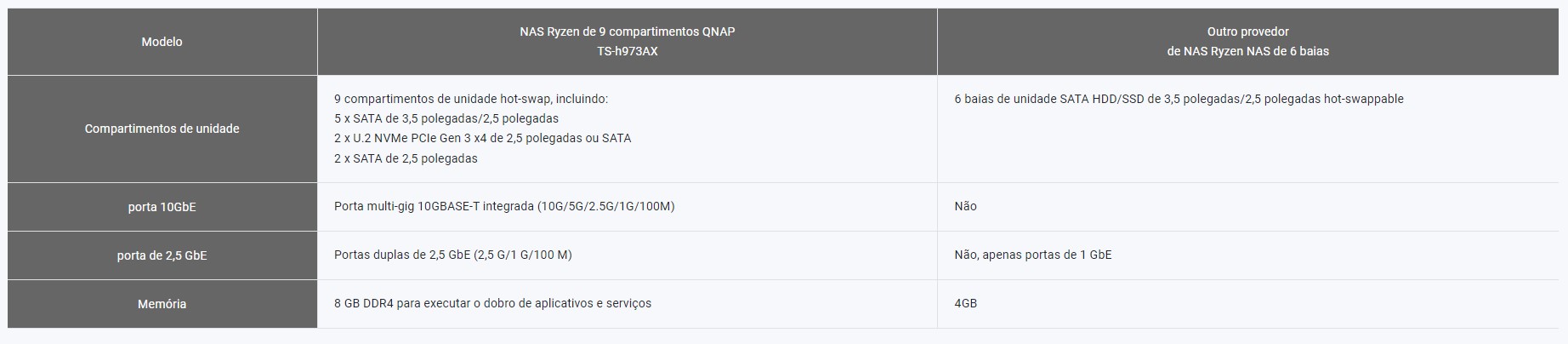Click the Não, apenas portas de 1 GbE cell

pyautogui.click(x=1248, y=255)
